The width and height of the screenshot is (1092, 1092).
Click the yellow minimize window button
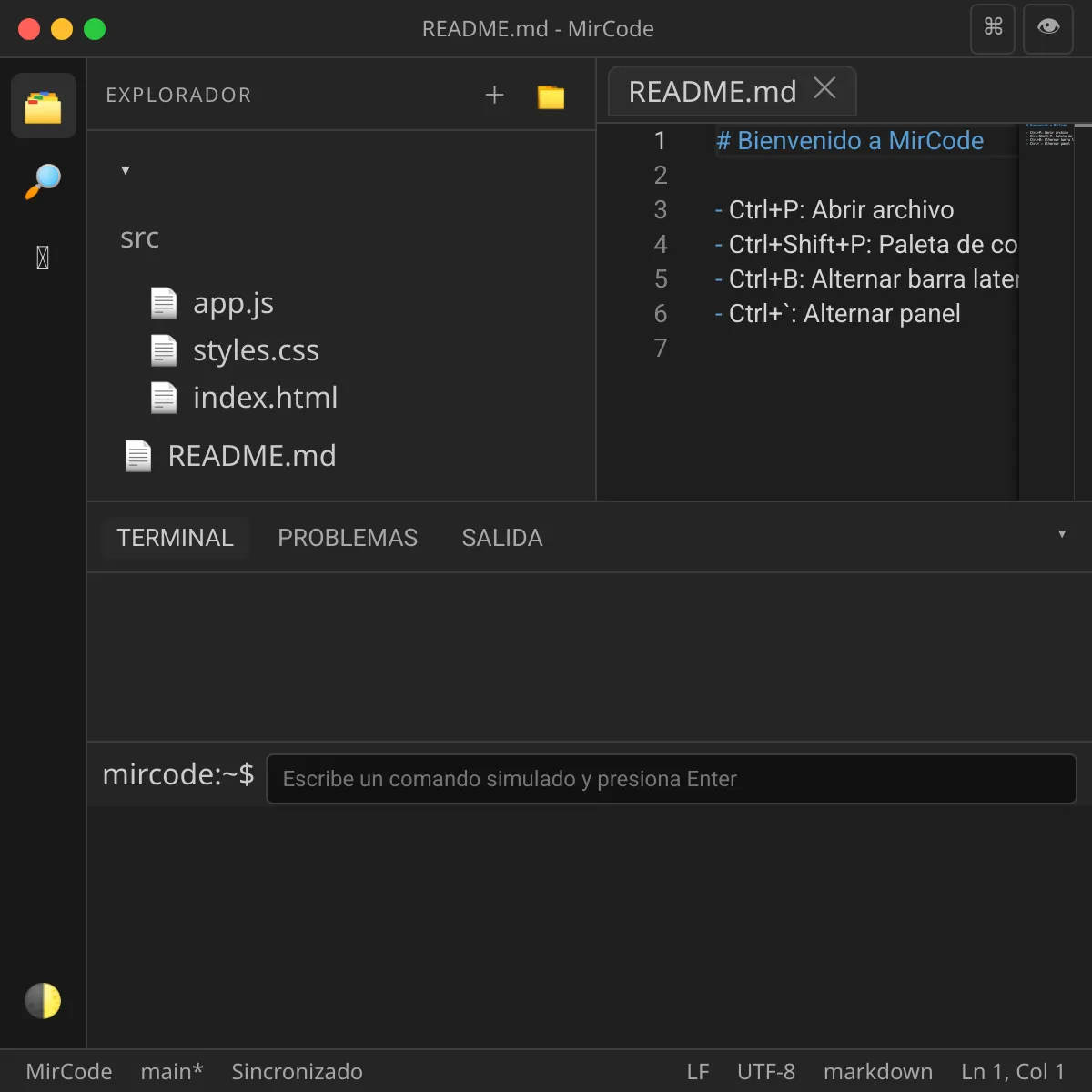62,29
